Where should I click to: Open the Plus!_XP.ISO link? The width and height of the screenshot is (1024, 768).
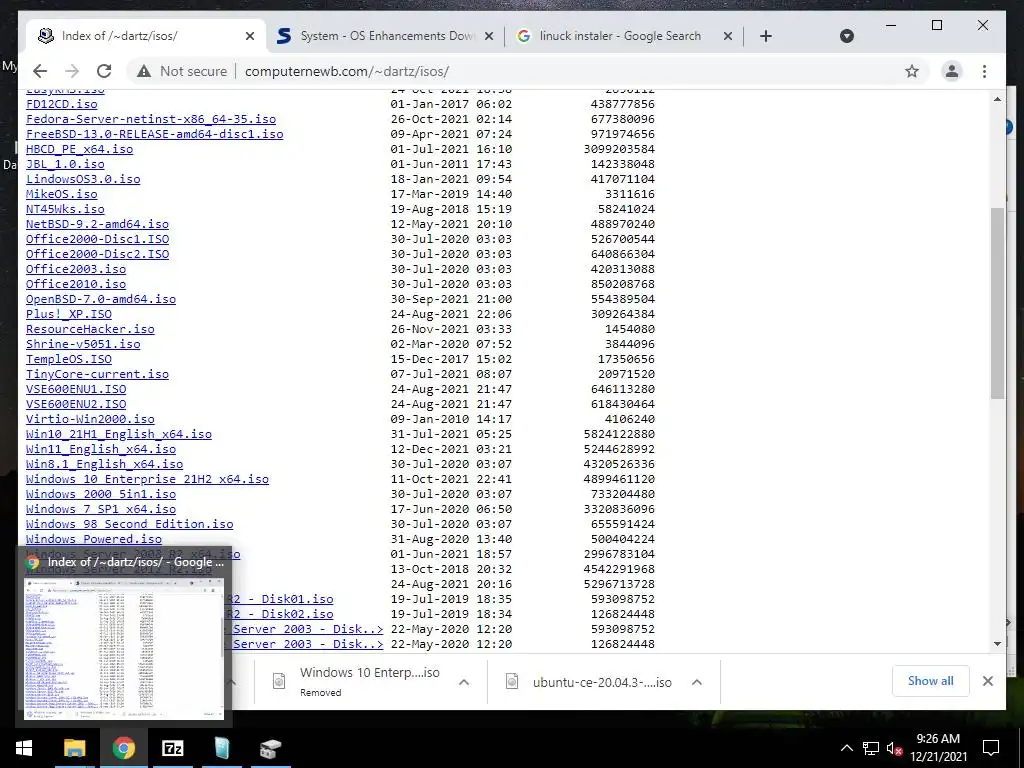pos(69,314)
